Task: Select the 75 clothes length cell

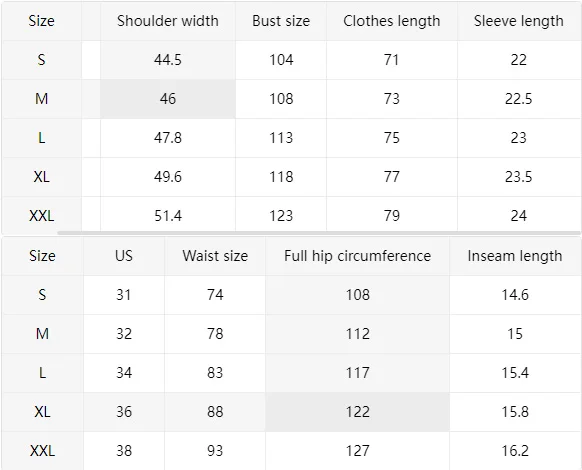Action: coord(392,138)
